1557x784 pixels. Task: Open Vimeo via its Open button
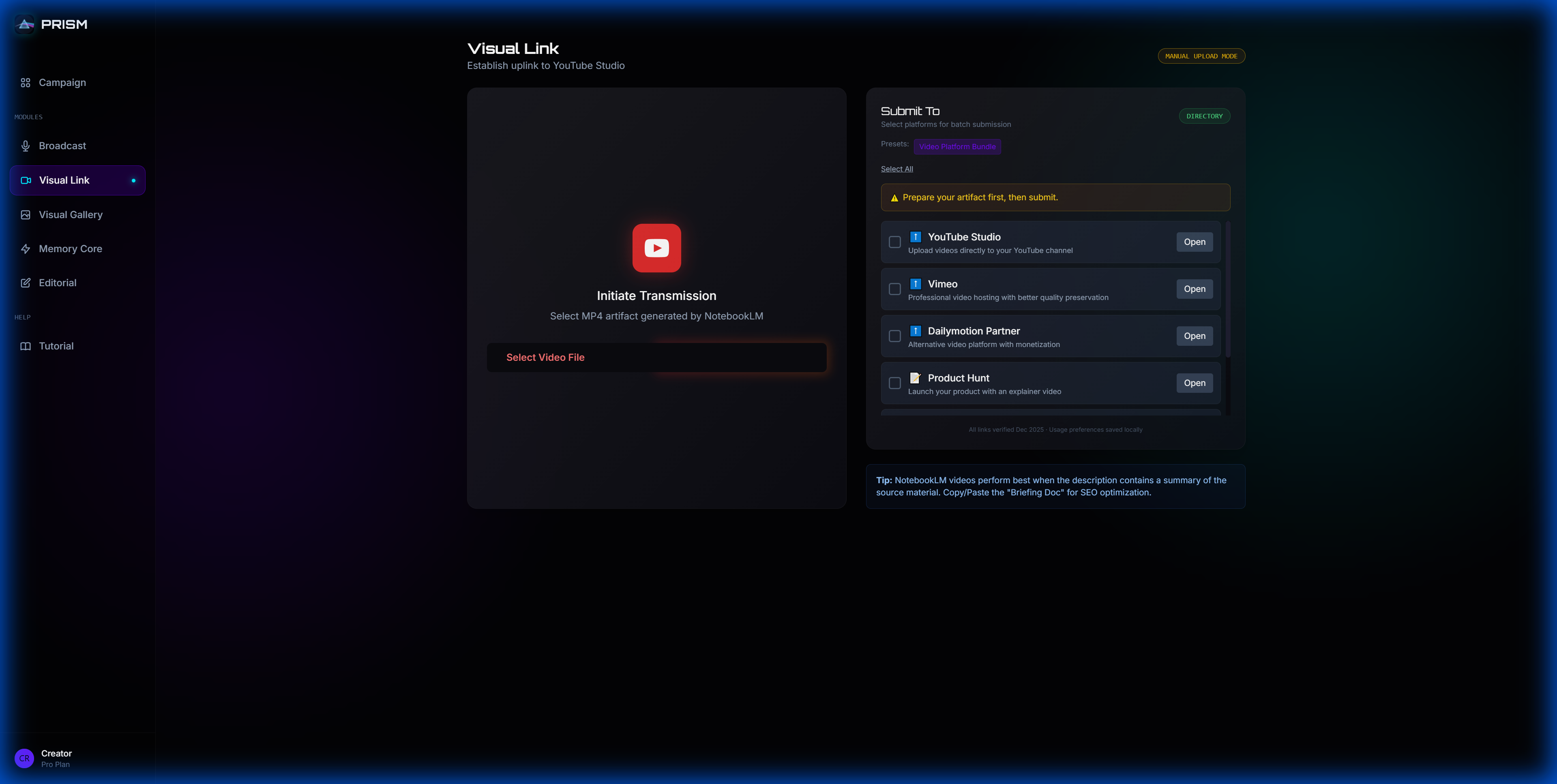click(x=1194, y=289)
